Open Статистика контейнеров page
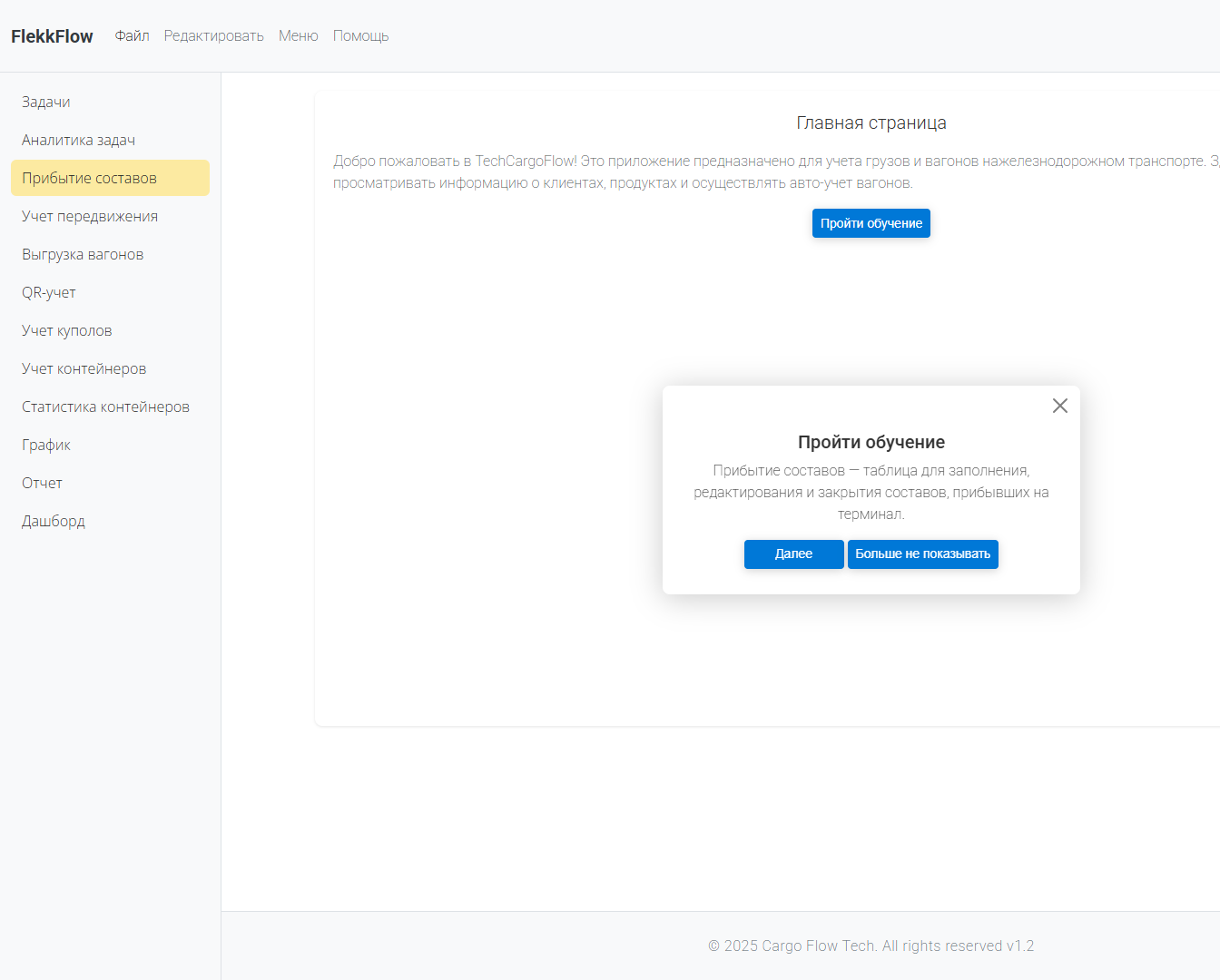Viewport: 1220px width, 980px height. coord(105,407)
